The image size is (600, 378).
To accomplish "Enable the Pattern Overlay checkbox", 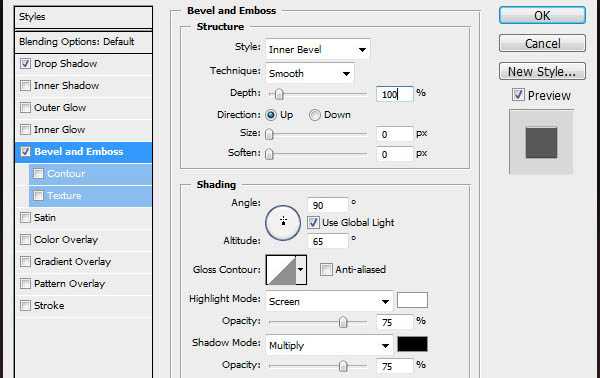I will (25, 284).
